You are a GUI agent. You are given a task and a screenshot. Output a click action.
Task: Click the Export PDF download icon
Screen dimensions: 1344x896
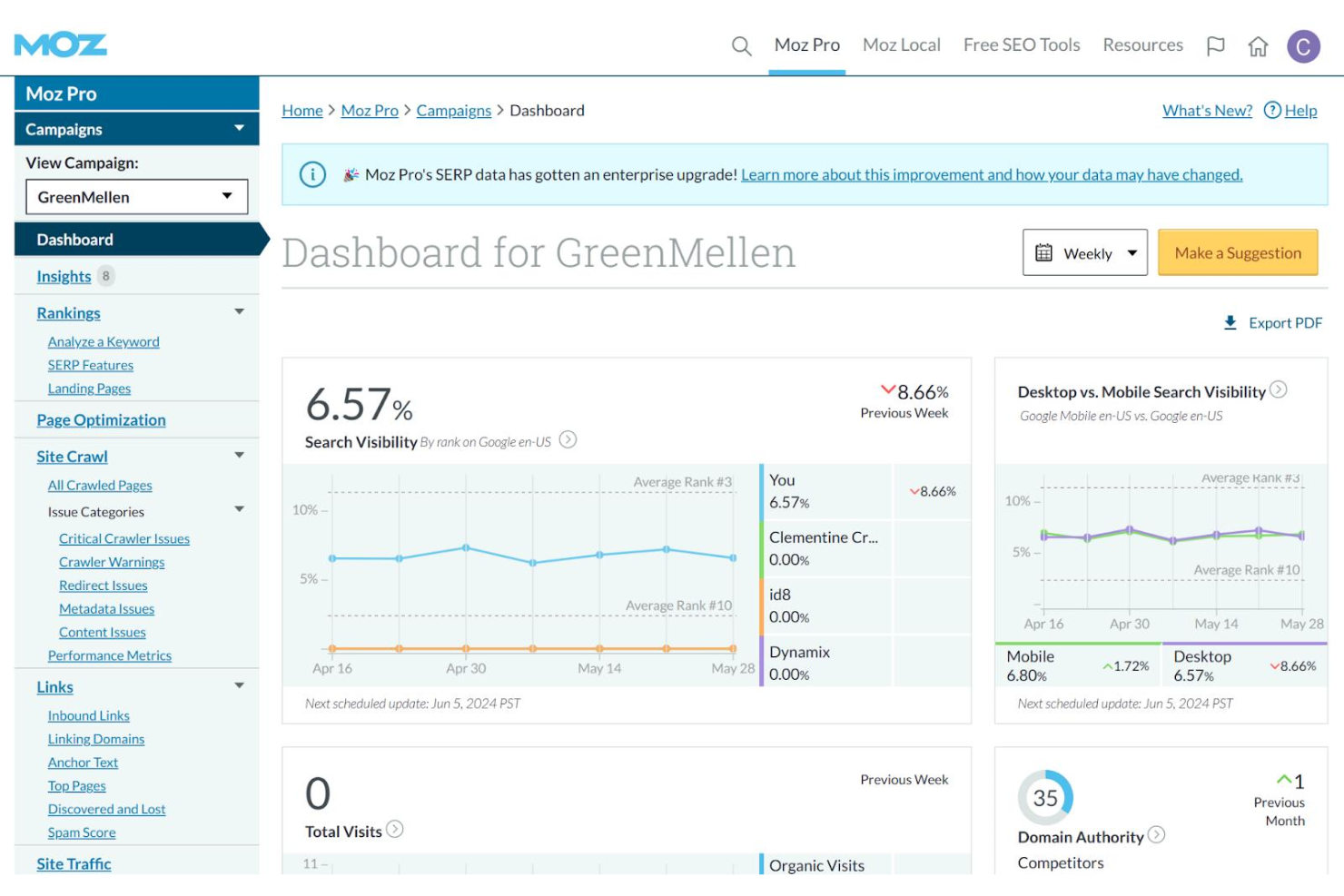[x=1230, y=322]
